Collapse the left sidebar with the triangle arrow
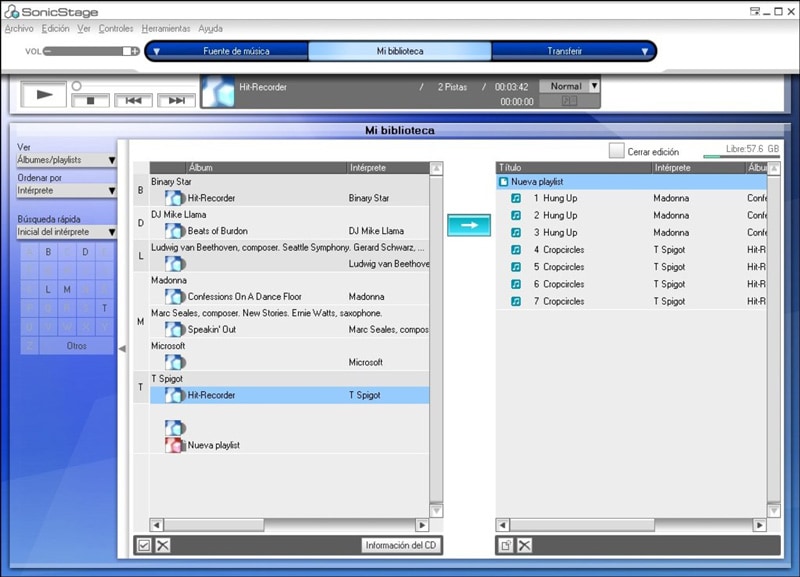 click(x=122, y=348)
